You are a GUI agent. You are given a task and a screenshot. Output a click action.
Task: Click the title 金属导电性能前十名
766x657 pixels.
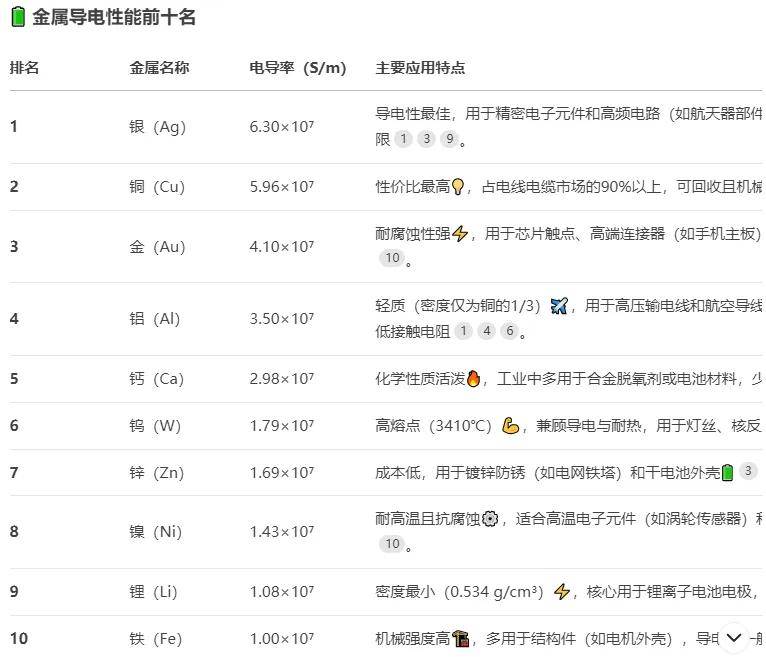pyautogui.click(x=114, y=17)
